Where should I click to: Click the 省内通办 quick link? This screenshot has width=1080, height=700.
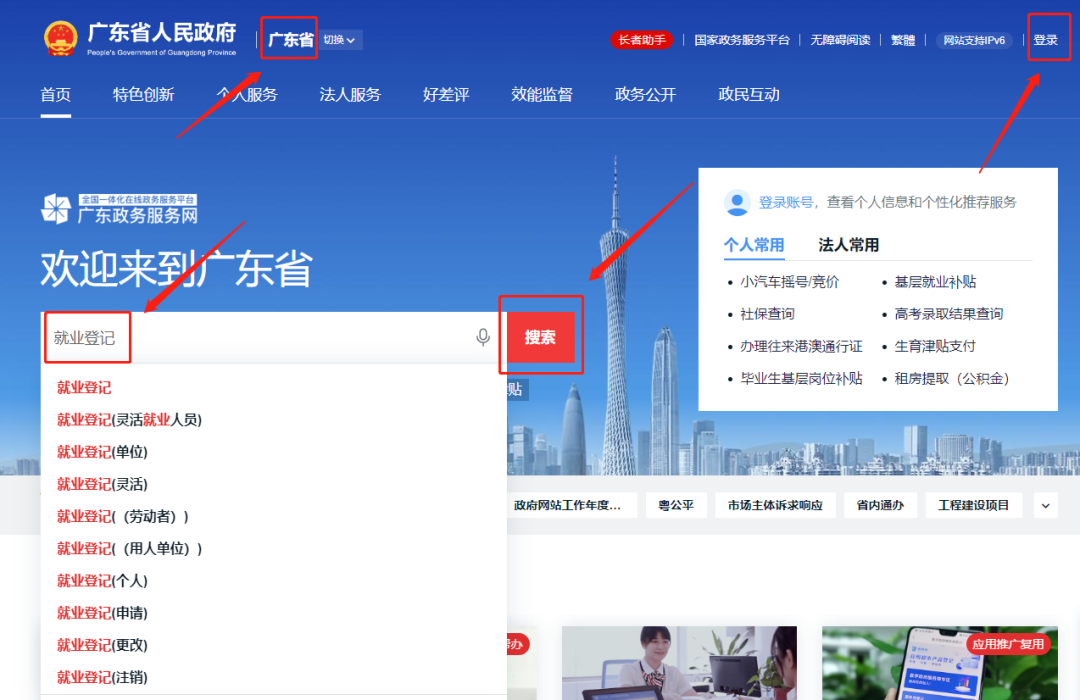[x=880, y=506]
